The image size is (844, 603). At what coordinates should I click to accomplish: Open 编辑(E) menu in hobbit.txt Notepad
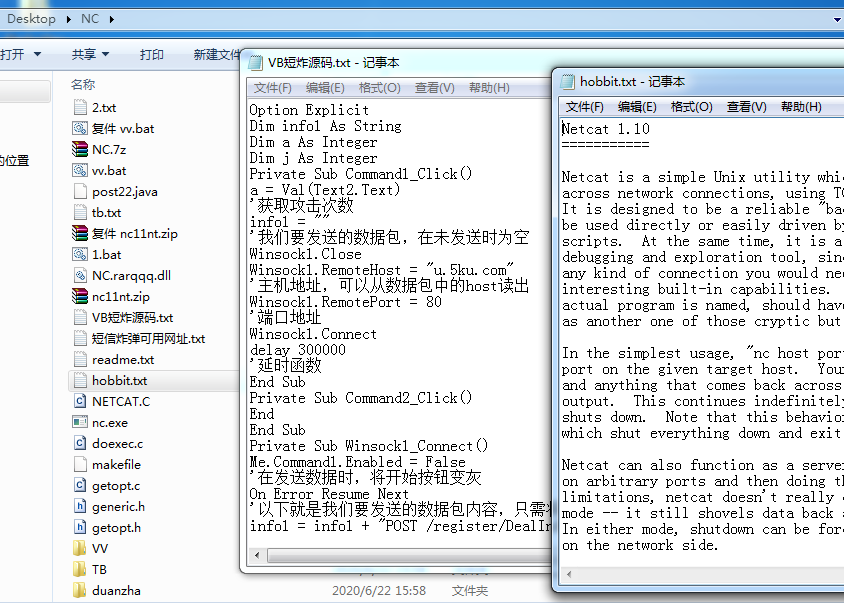coord(637,107)
